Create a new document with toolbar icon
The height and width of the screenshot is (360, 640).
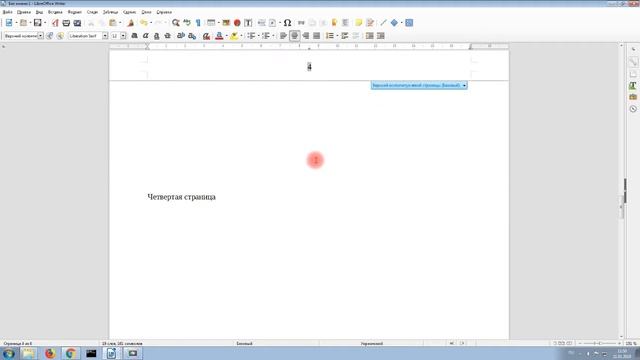(9, 23)
